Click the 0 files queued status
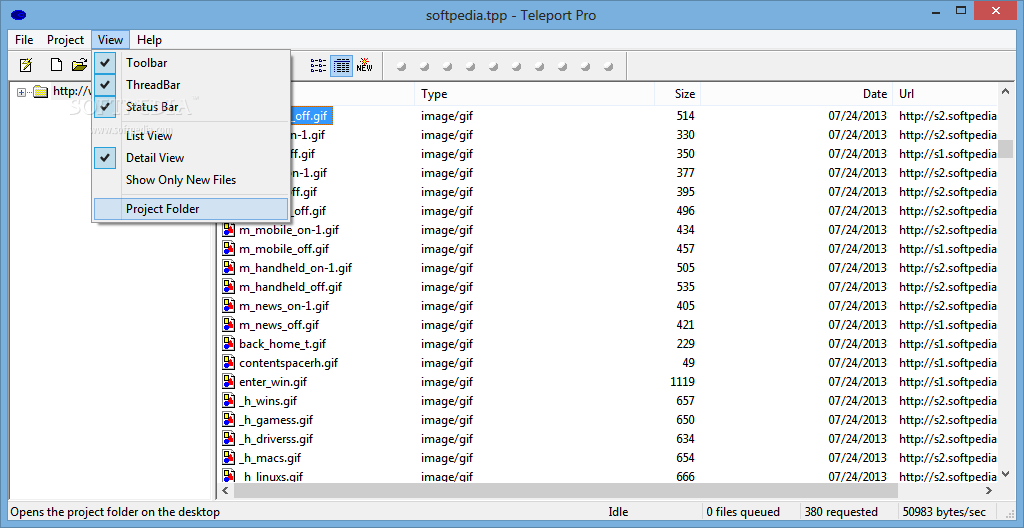 point(743,512)
